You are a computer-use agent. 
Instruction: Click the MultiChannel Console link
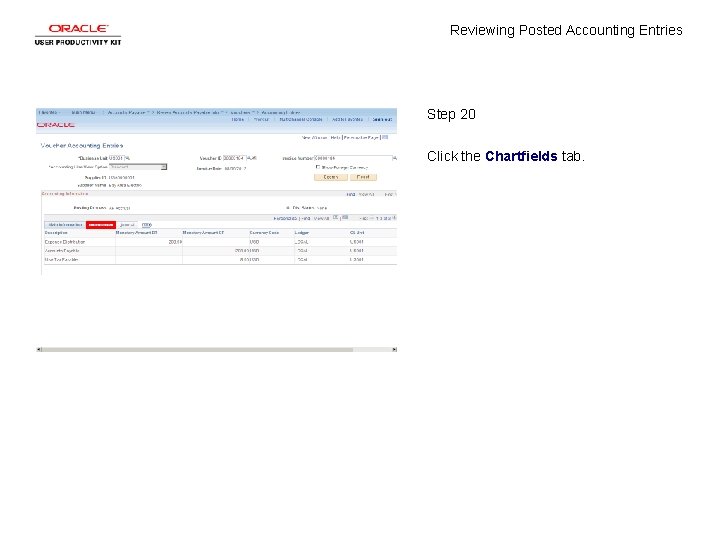301,119
